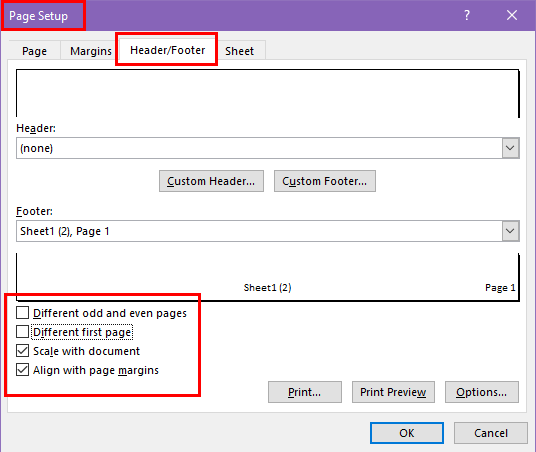Open the Footer combo box with Sheet1 (2), Page 1

pyautogui.click(x=268, y=231)
